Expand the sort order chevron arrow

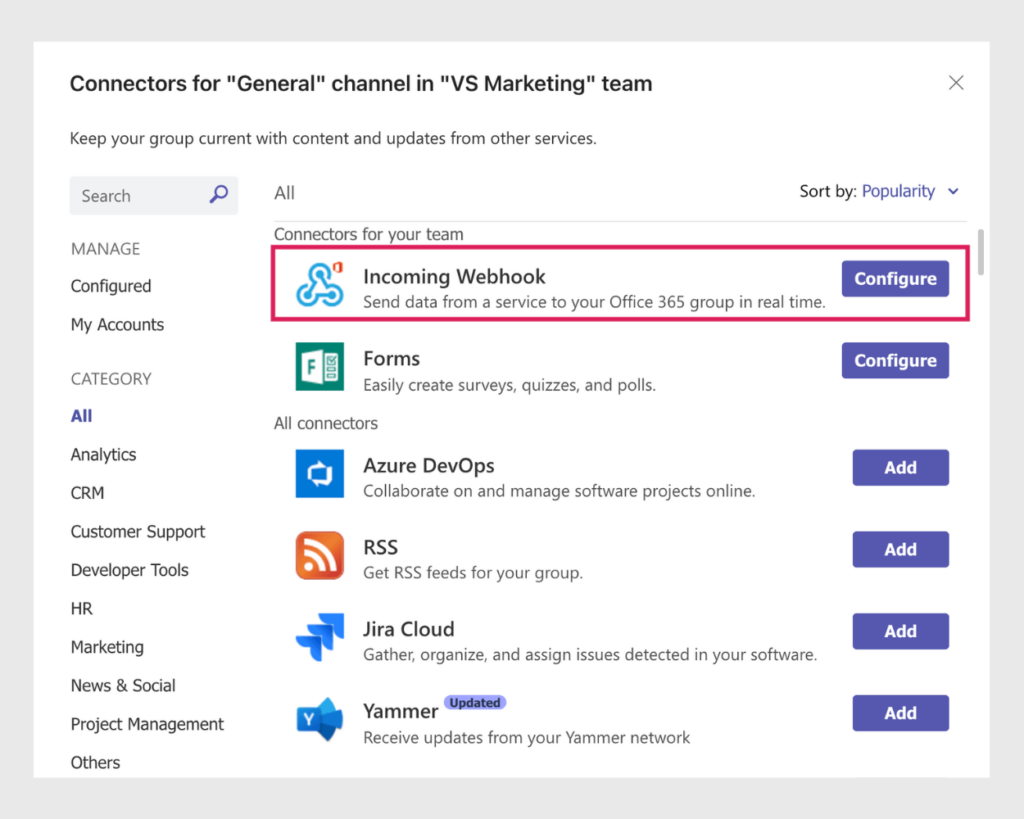coord(953,191)
